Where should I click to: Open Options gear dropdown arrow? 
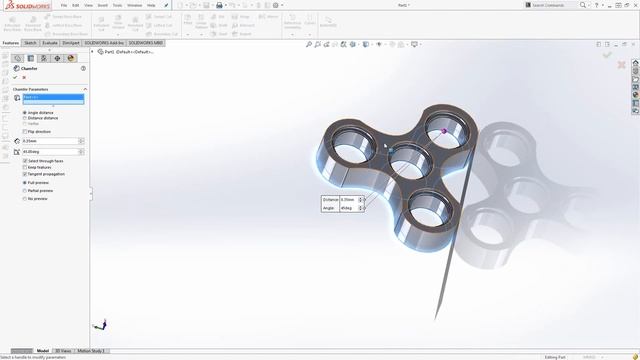coord(282,5)
